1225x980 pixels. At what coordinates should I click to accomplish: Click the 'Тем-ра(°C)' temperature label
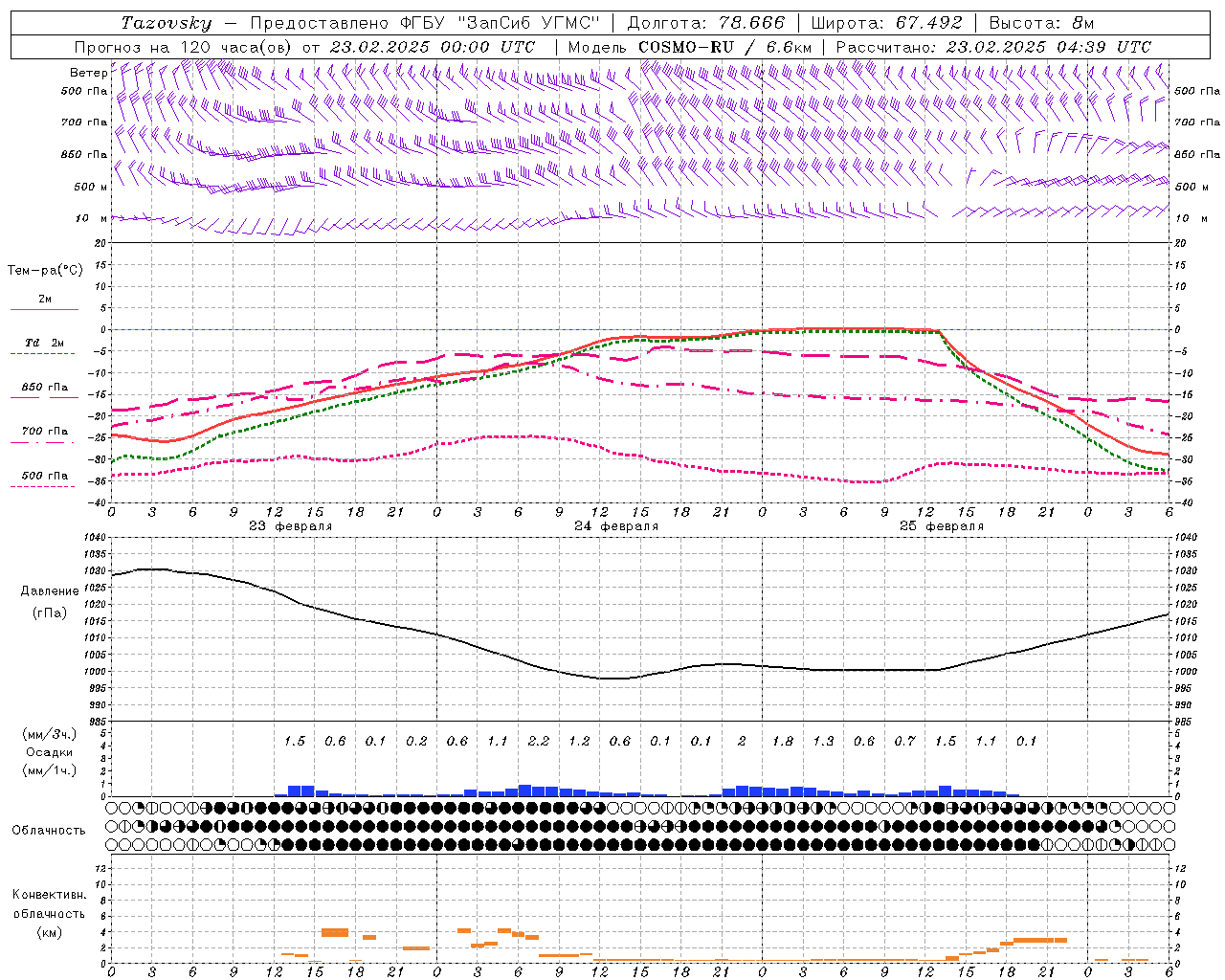(45, 271)
